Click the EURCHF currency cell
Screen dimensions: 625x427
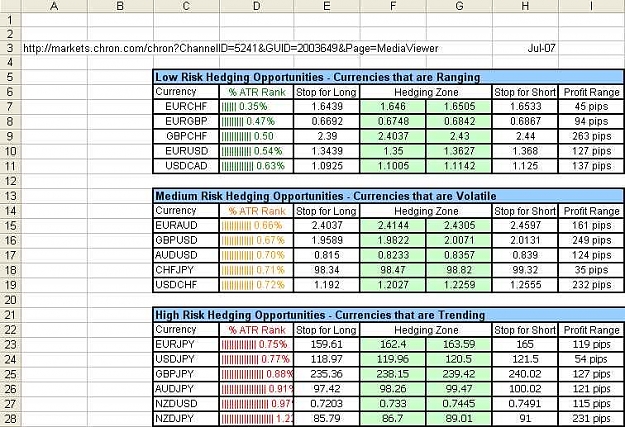(186, 106)
